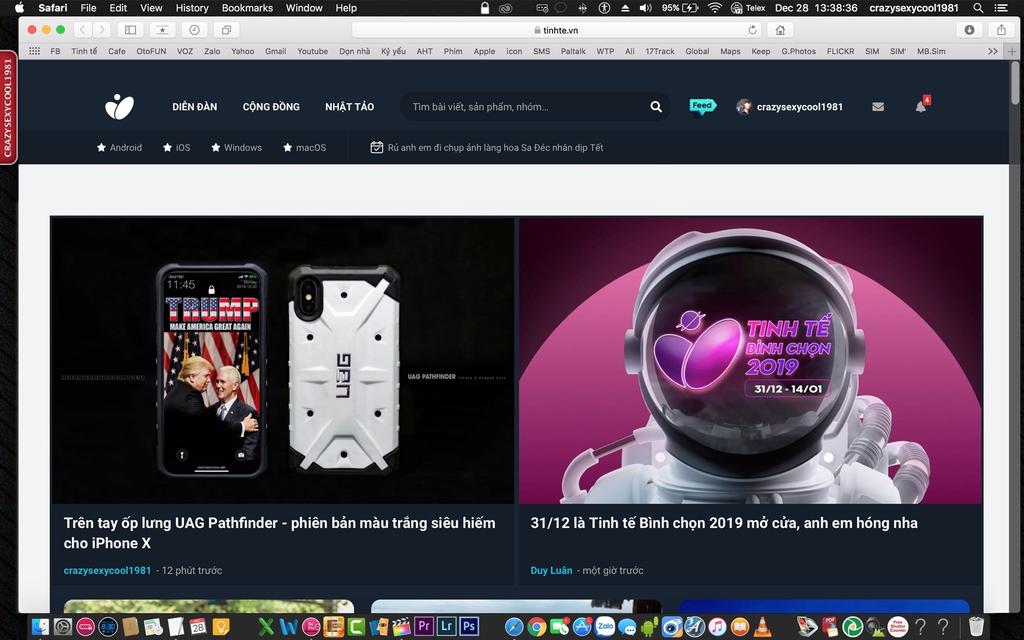Launch Lightroom from the Dock
Screen dimensions: 1024x640
446,627
